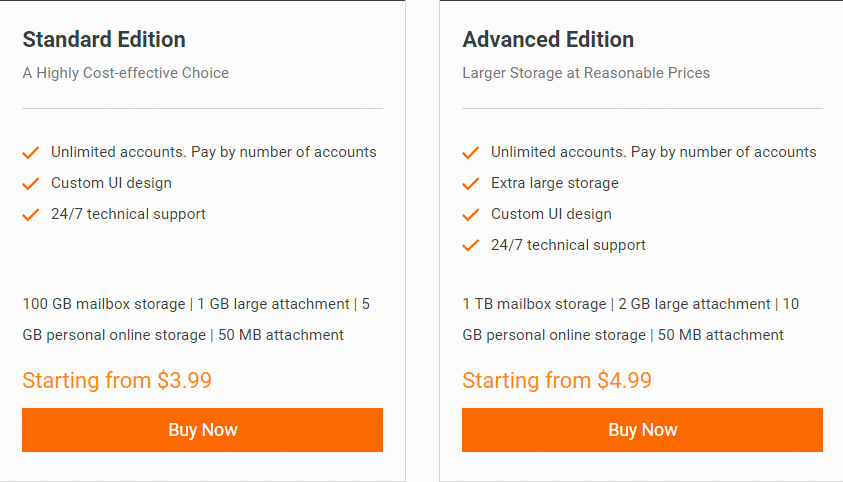Click Buy Now for Standard Edition

click(x=202, y=430)
